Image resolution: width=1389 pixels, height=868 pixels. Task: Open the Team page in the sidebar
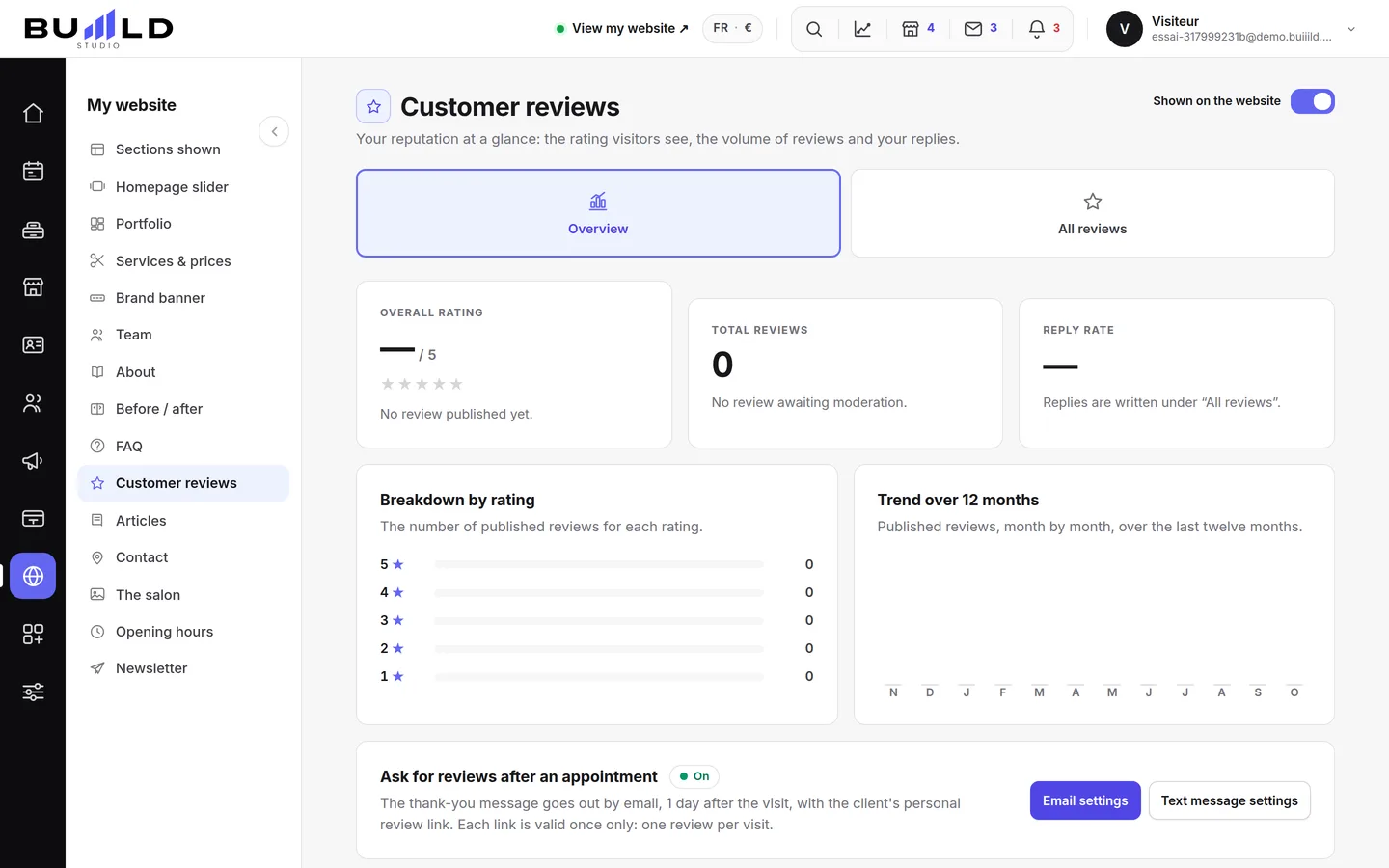tap(183, 335)
